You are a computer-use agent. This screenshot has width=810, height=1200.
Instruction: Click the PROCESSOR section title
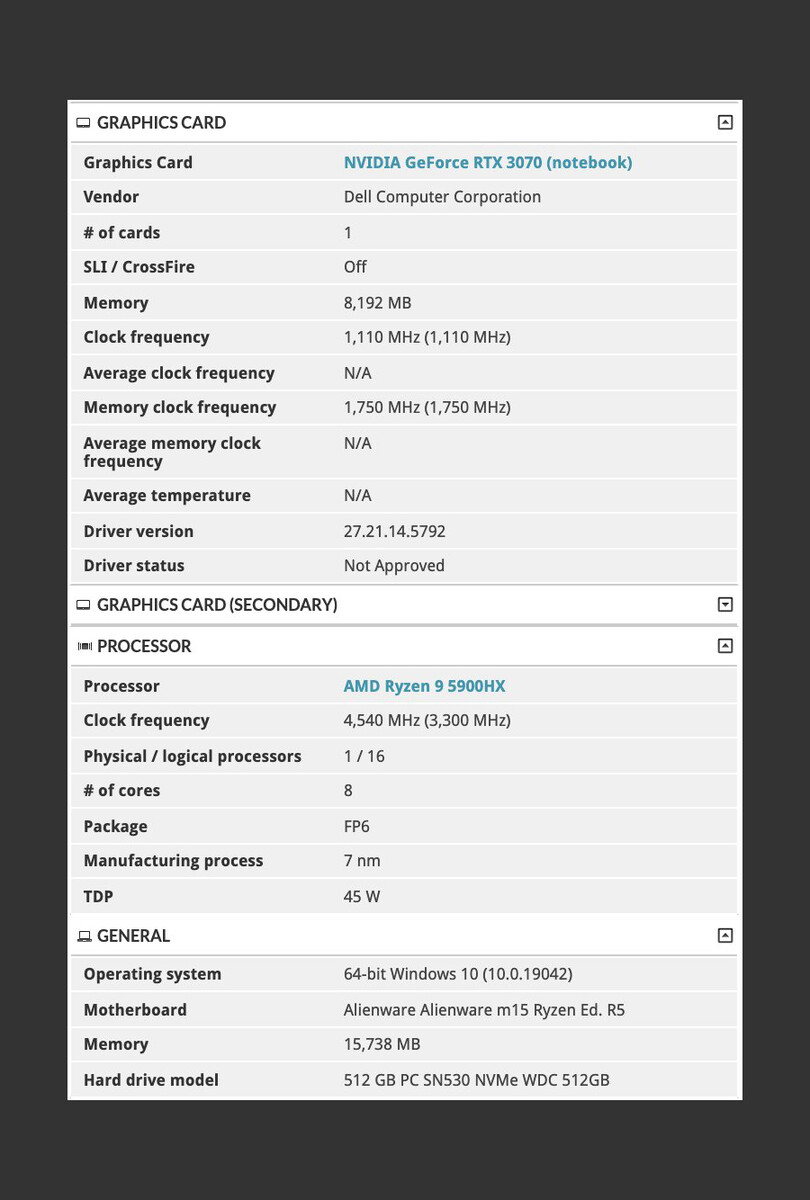[144, 647]
